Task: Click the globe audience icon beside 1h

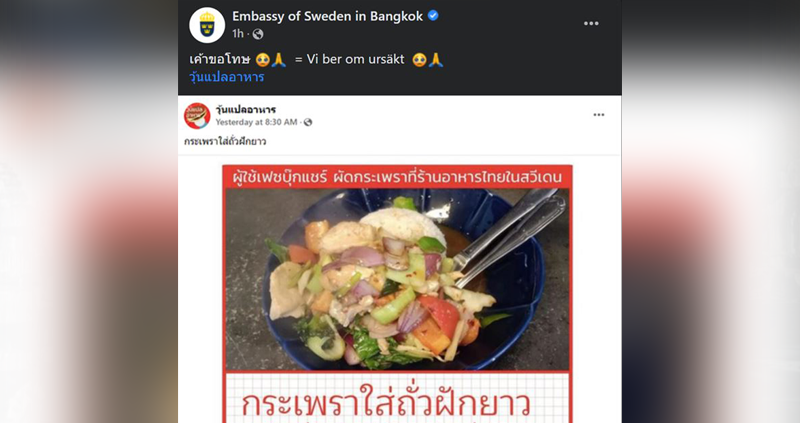Action: coord(258,34)
